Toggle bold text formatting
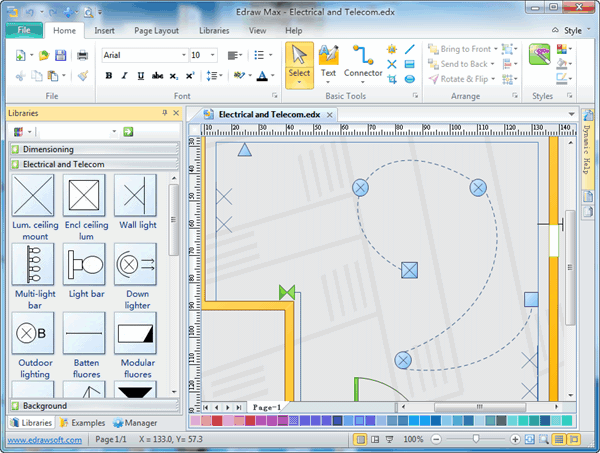The height and width of the screenshot is (453, 600). pos(108,76)
